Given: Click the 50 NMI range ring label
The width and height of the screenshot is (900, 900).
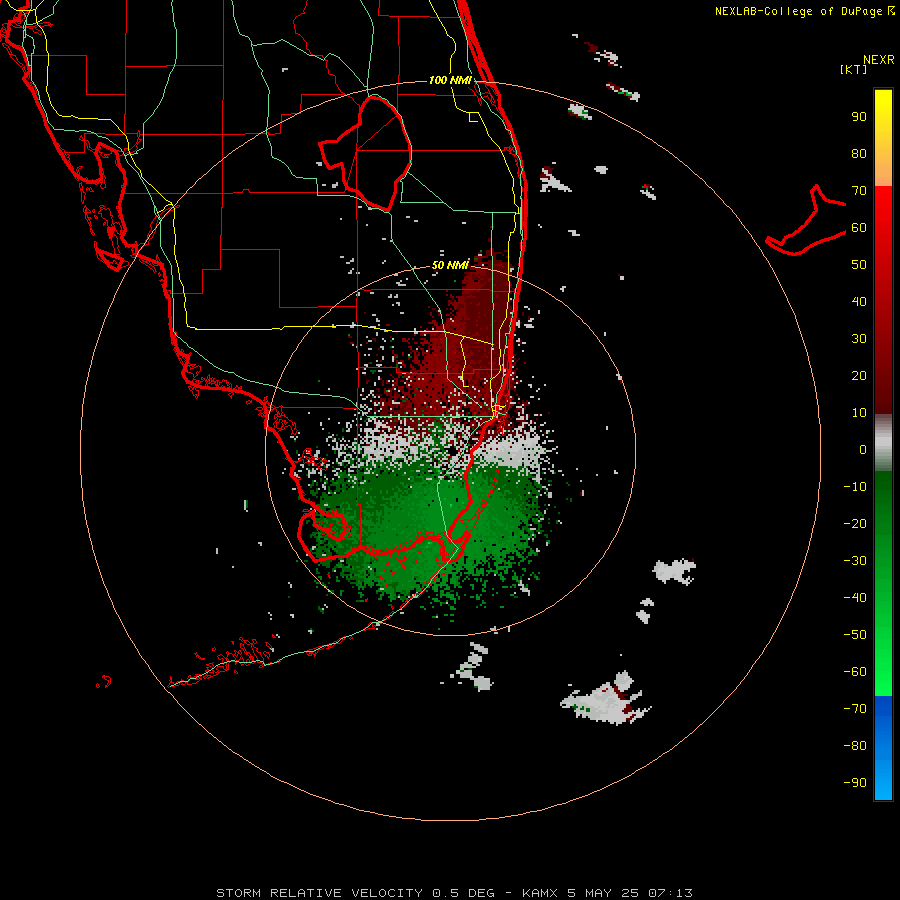Looking at the screenshot, I should pos(450,265).
